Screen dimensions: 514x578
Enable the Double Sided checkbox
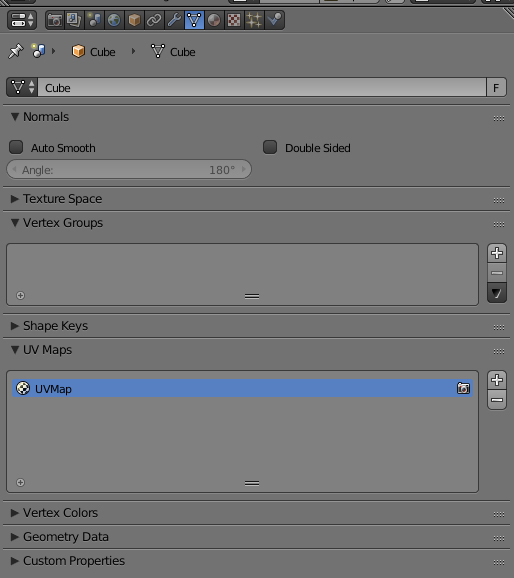[270, 147]
